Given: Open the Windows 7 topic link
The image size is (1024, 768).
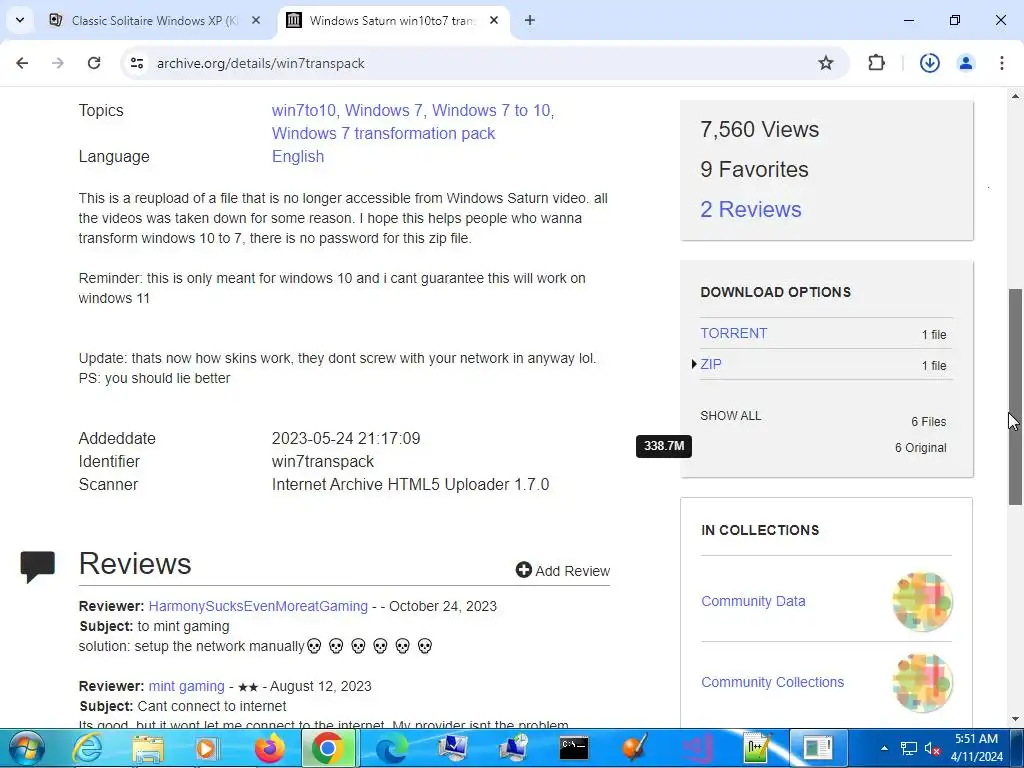Looking at the screenshot, I should pos(383,110).
